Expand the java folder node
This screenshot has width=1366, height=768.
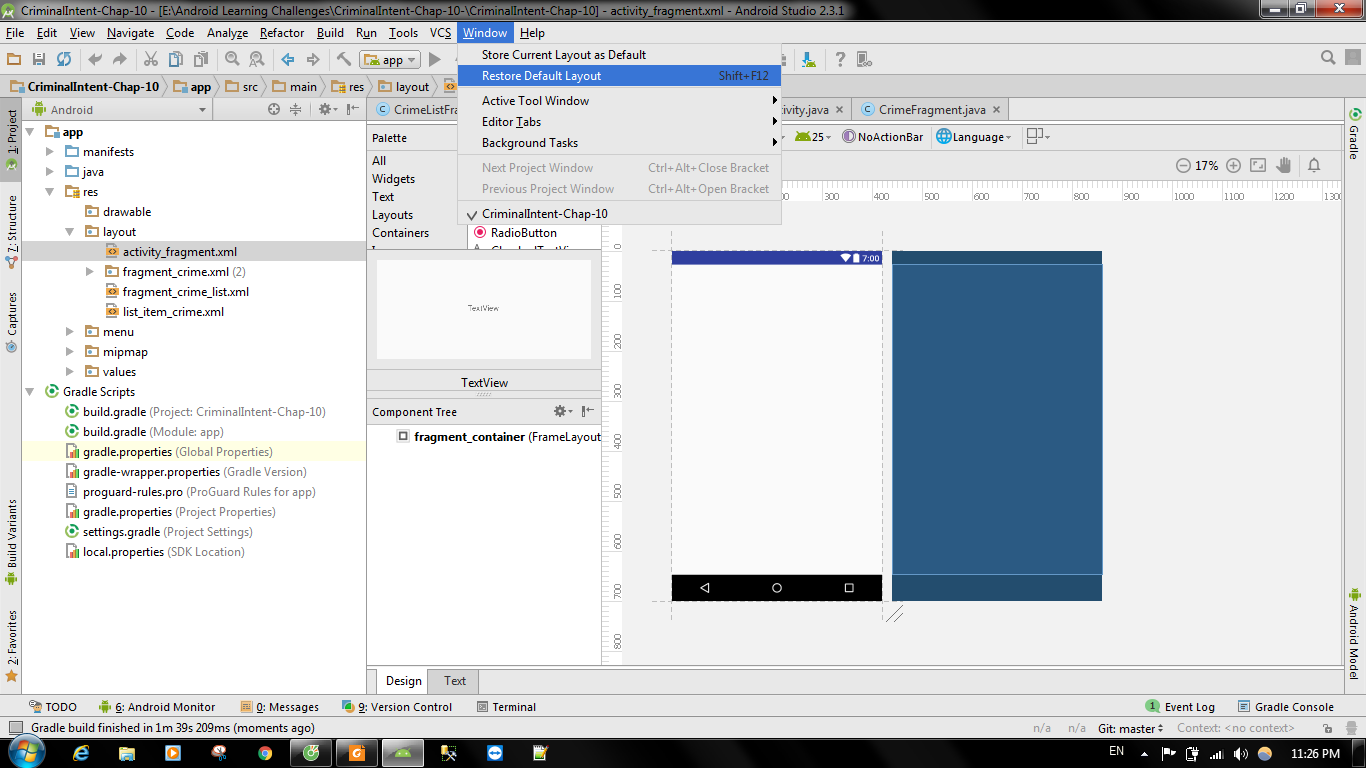pyautogui.click(x=50, y=171)
